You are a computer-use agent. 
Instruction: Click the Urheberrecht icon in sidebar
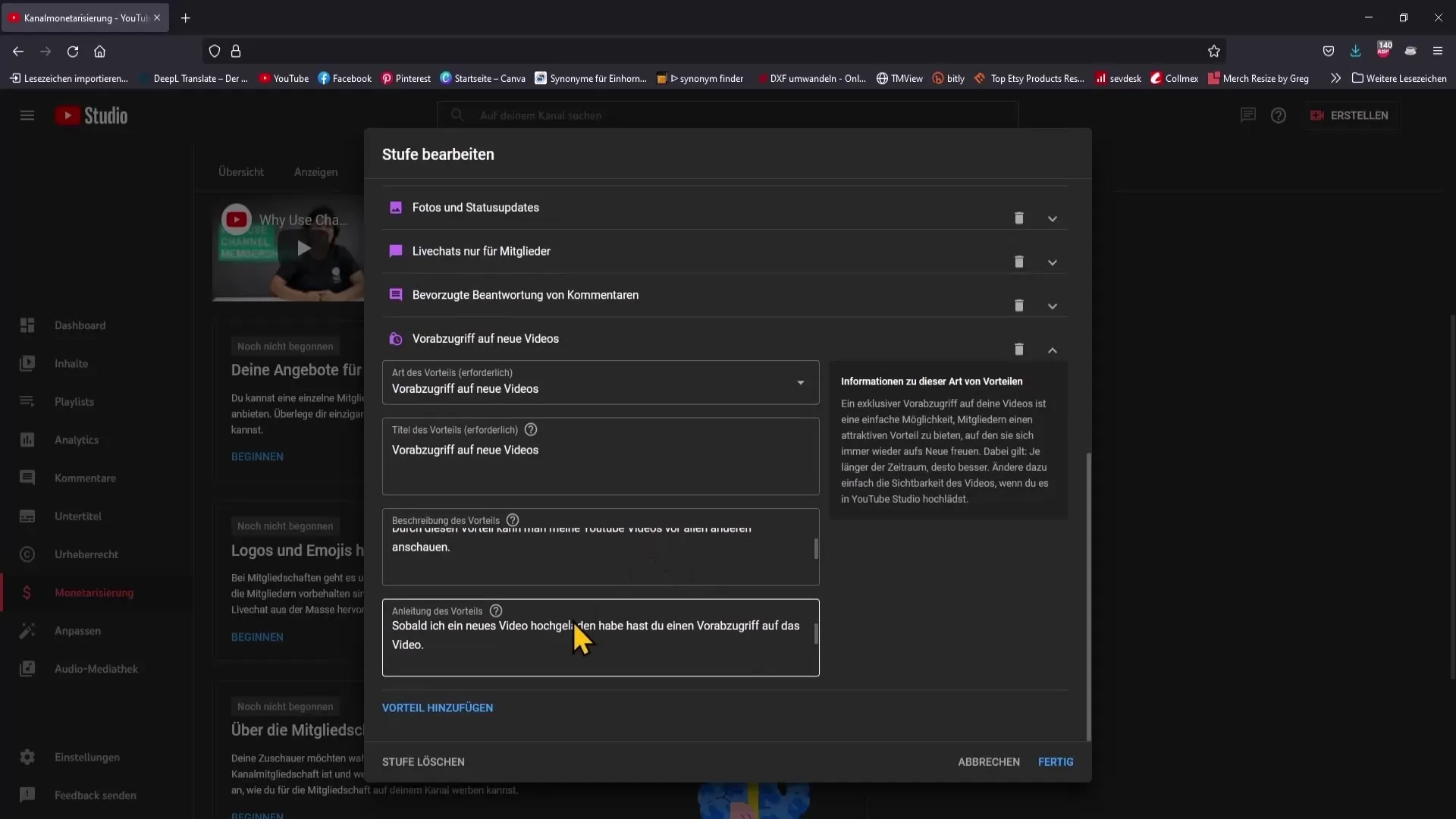coord(27,554)
